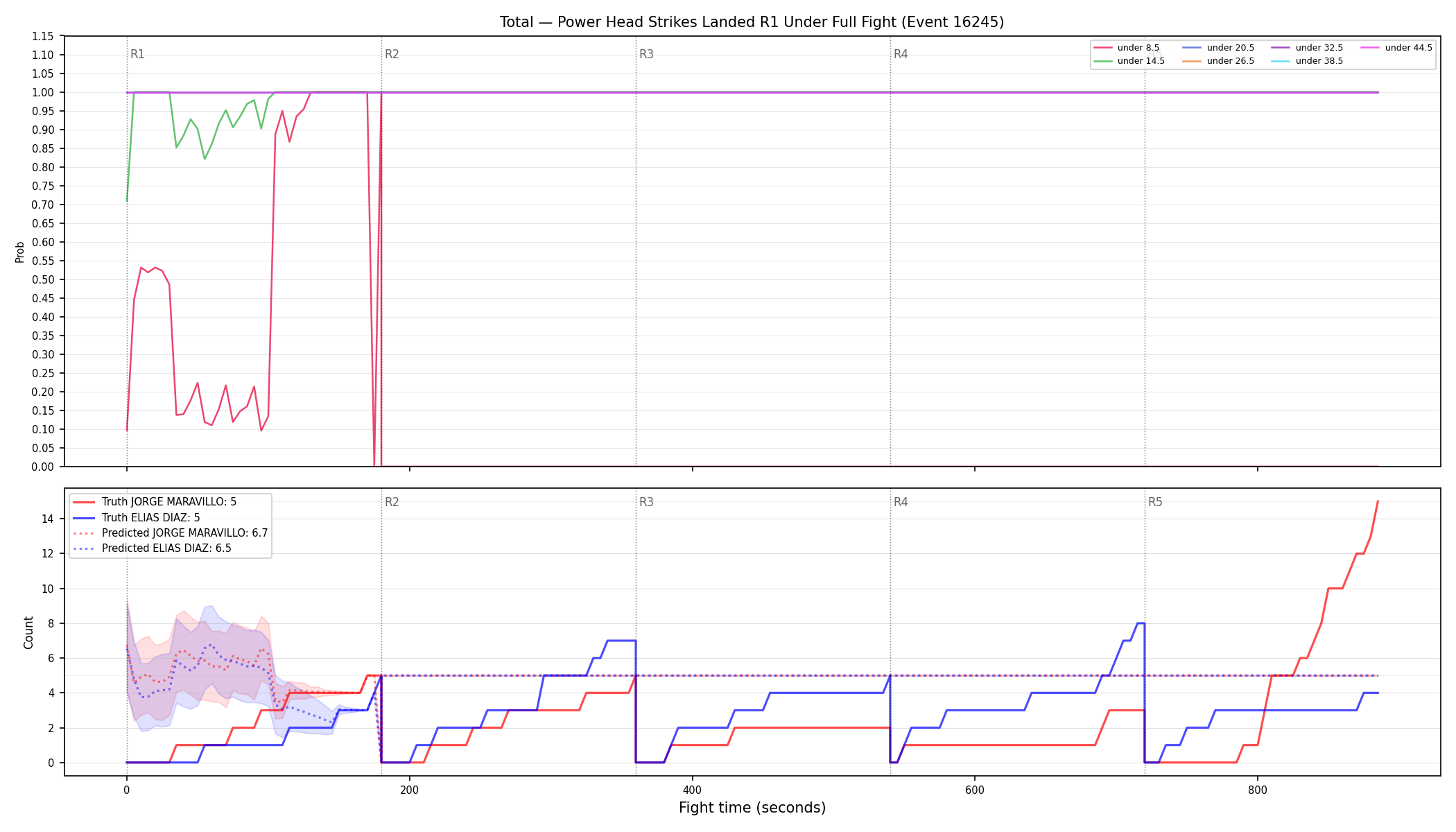Select the 'under 20.5' legend label

[1231, 48]
